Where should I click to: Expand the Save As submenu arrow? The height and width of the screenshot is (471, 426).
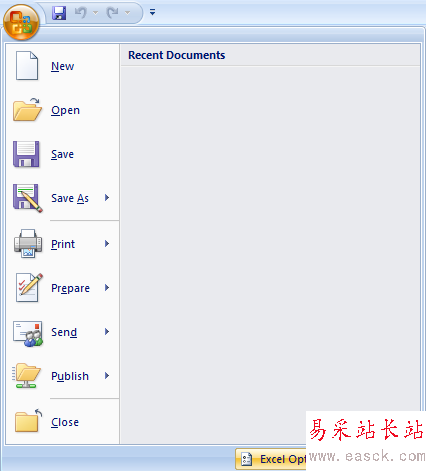[x=107, y=198]
